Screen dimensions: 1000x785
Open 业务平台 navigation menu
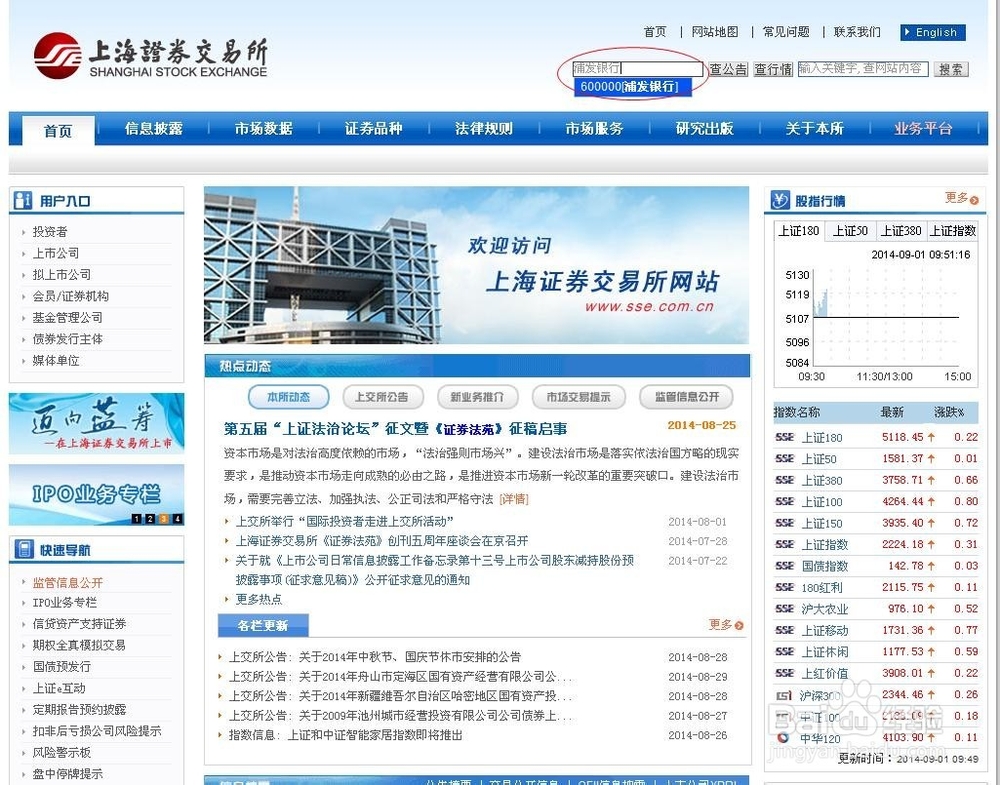click(x=923, y=129)
